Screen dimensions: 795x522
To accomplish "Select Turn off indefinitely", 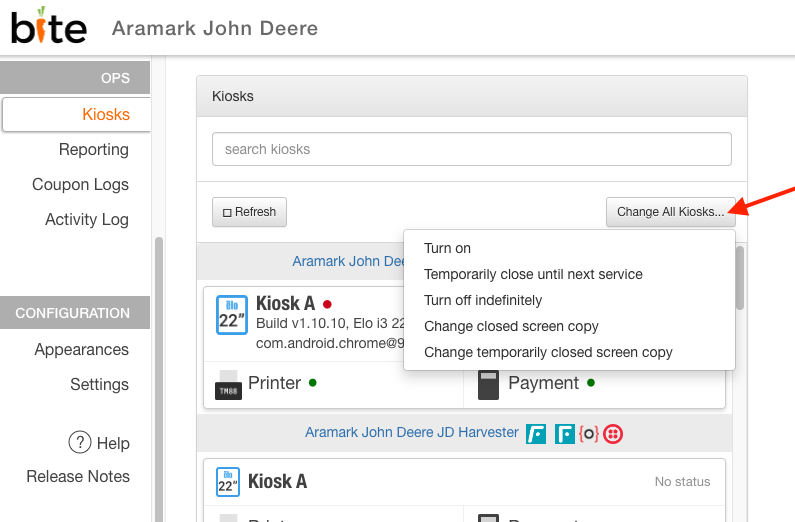I will click(x=483, y=300).
